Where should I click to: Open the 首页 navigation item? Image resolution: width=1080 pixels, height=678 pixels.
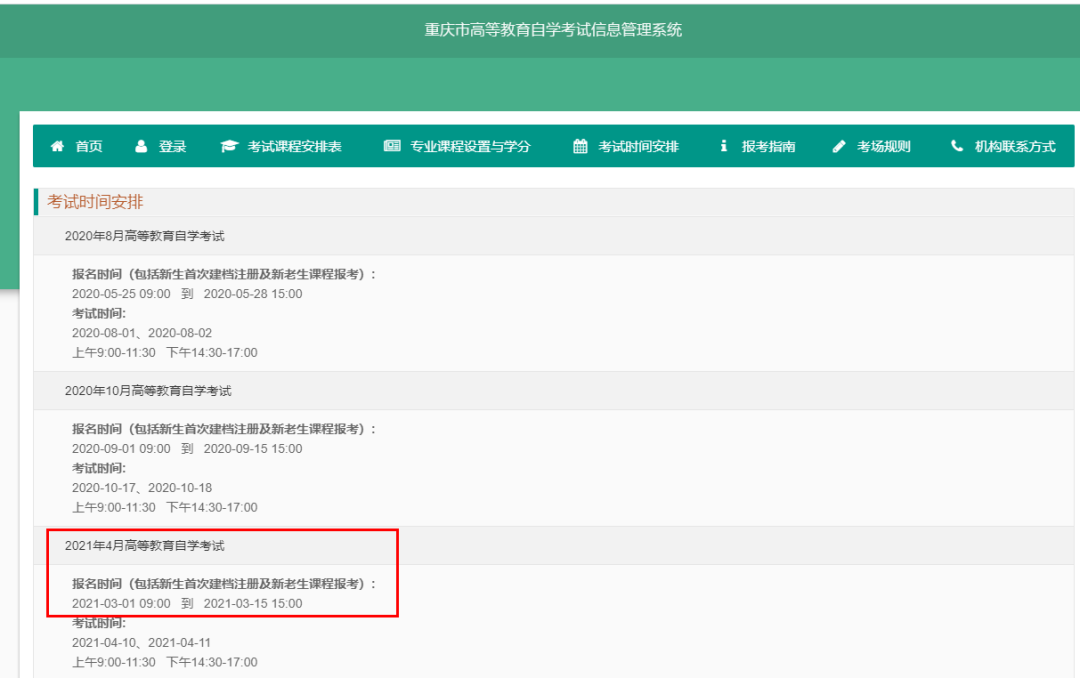tap(87, 145)
